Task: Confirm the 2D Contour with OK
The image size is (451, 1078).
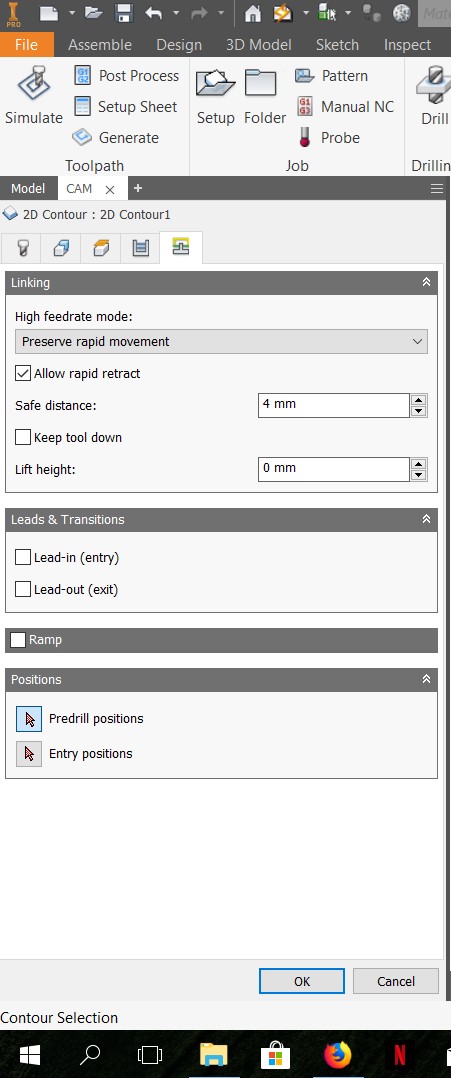Action: pos(302,981)
